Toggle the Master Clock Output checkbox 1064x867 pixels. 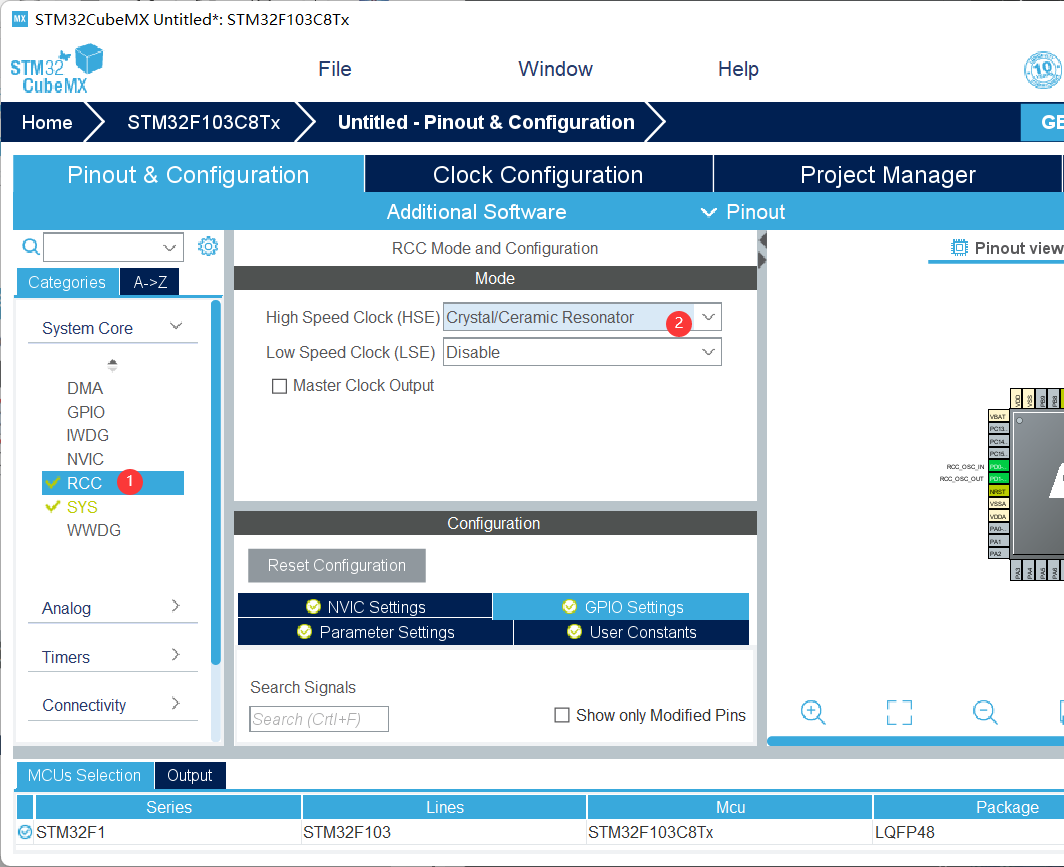[x=279, y=386]
